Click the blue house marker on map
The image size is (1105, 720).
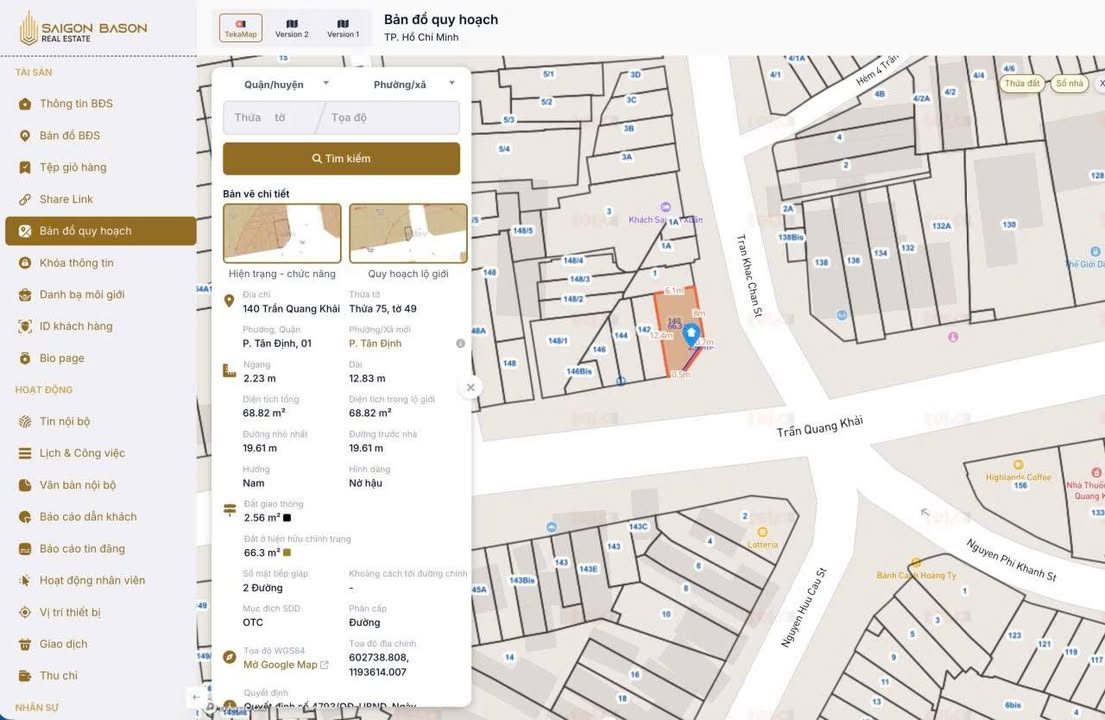(x=690, y=335)
